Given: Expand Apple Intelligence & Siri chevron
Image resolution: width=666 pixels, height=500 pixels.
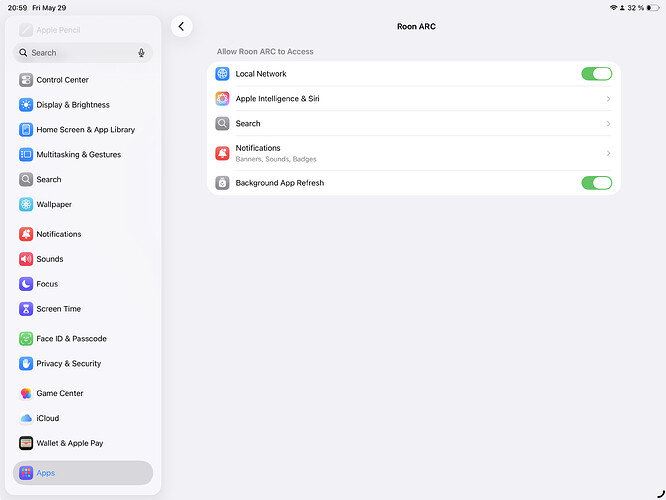Looking at the screenshot, I should click(x=608, y=99).
